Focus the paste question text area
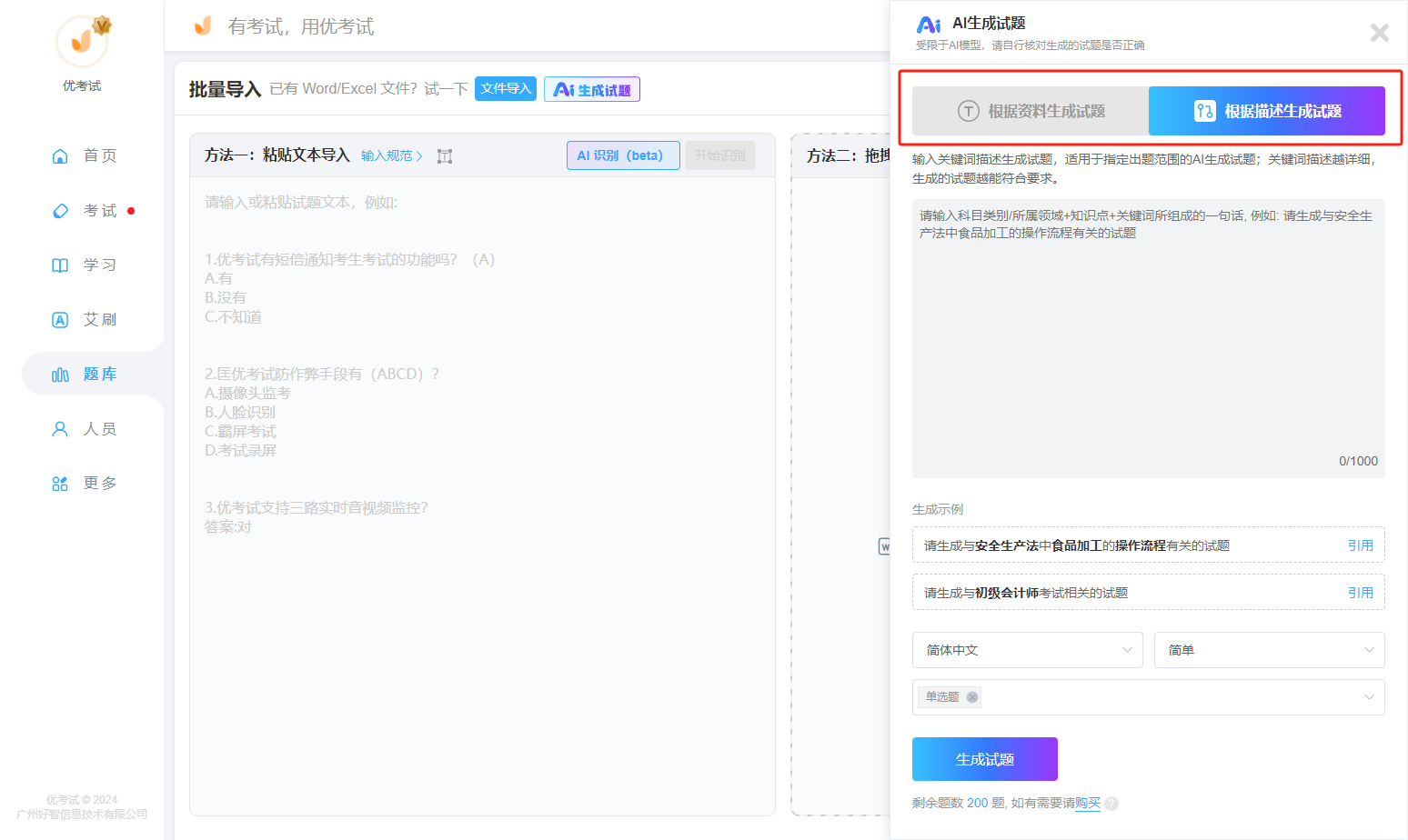This screenshot has width=1408, height=840. point(482,495)
